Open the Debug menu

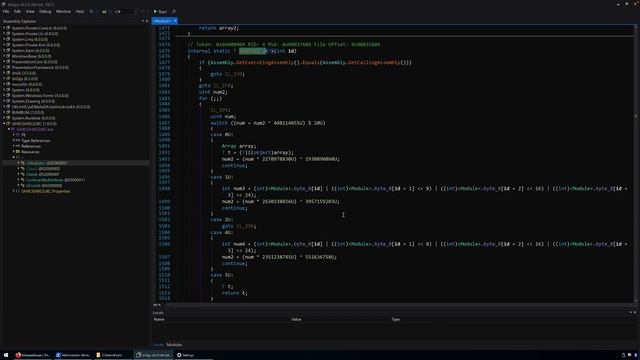(45, 11)
